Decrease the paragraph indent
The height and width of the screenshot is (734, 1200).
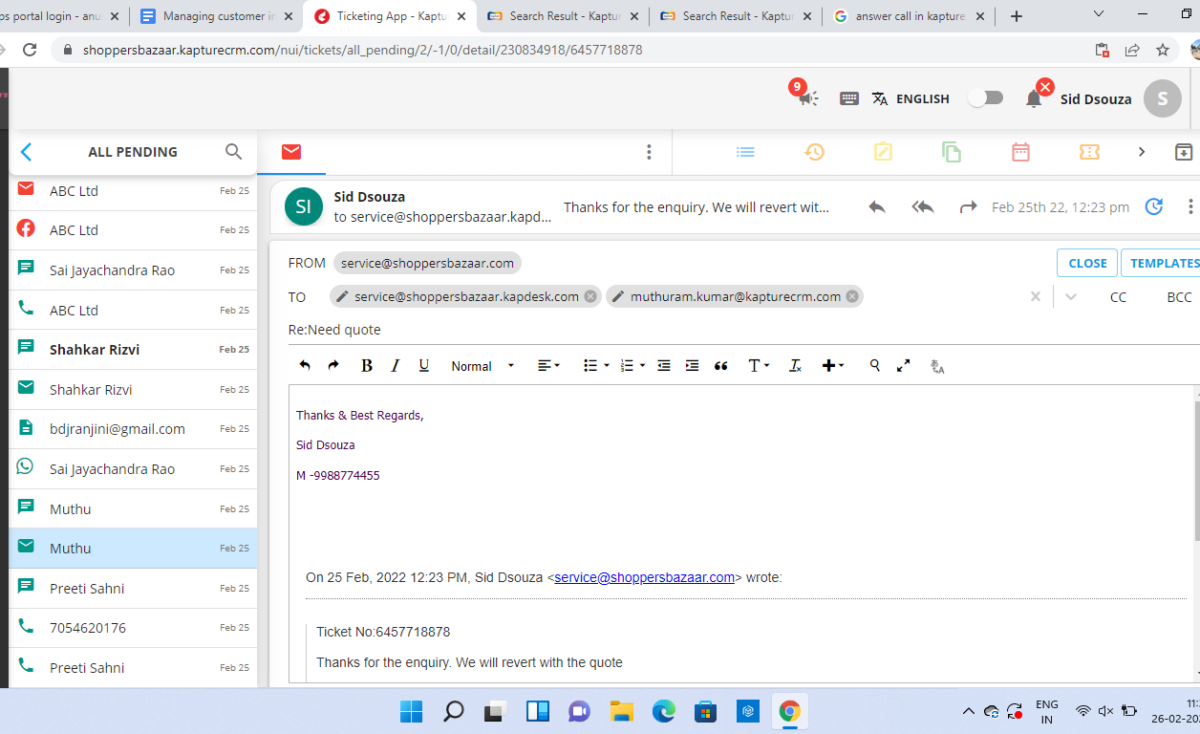(x=663, y=366)
